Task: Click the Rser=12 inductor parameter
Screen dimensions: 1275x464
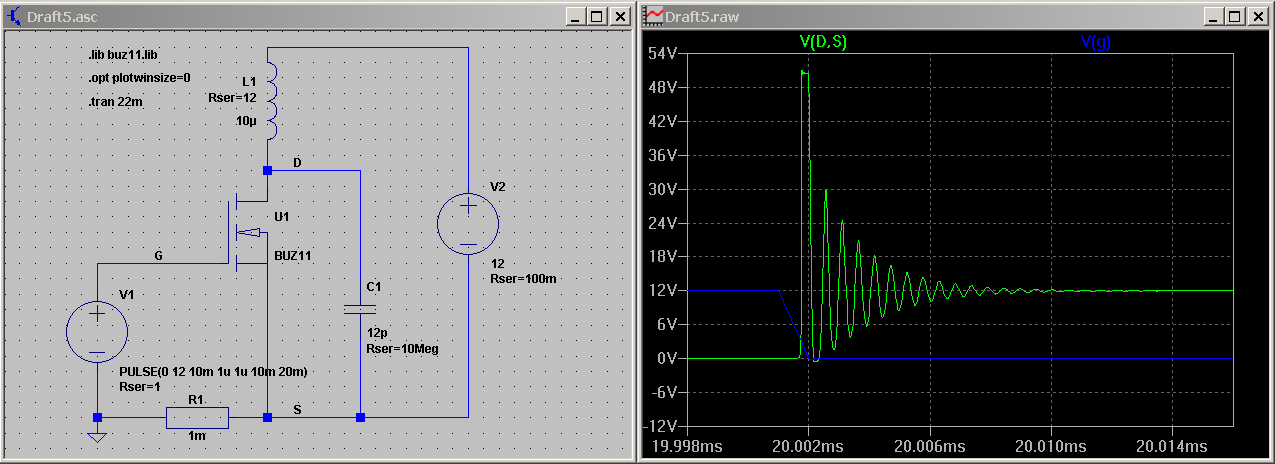Action: coord(231,98)
